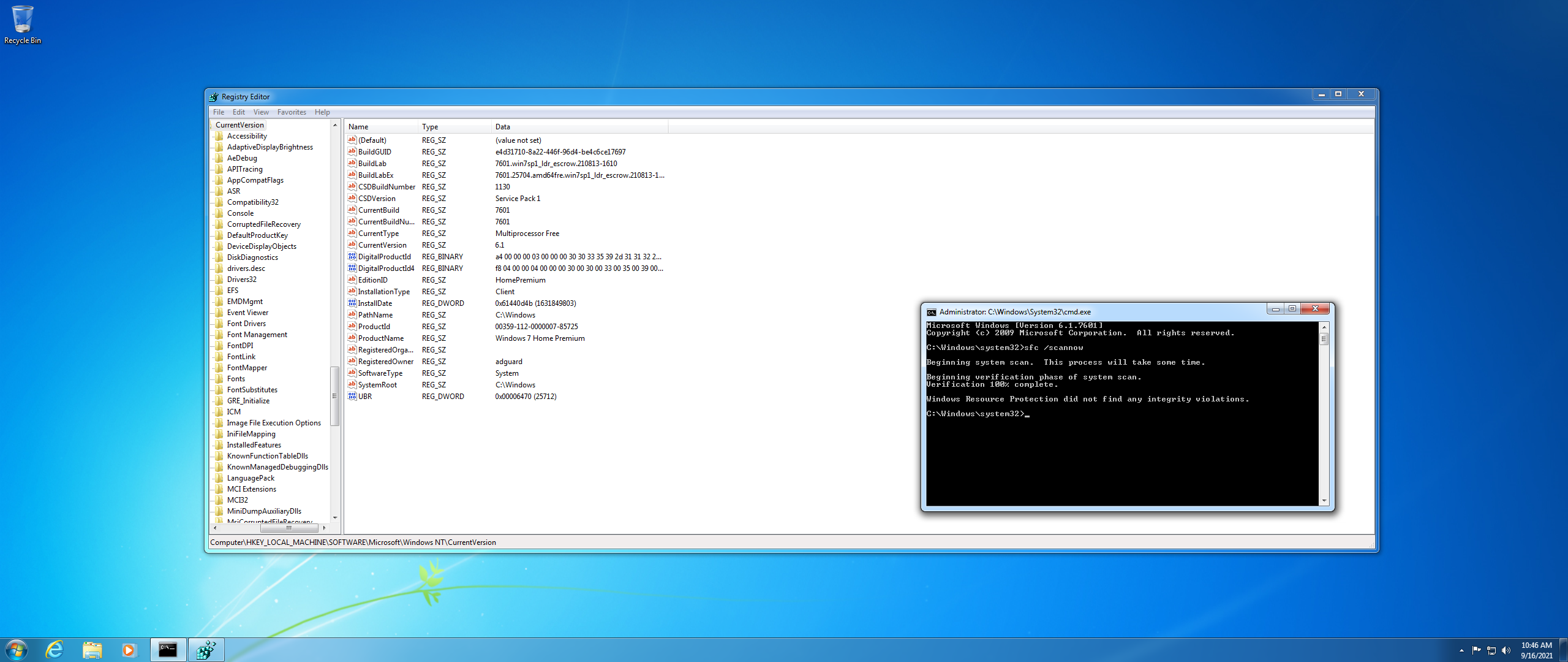Screen dimensions: 1568x662
Task: Sort values by the Name column header
Action: [382, 127]
